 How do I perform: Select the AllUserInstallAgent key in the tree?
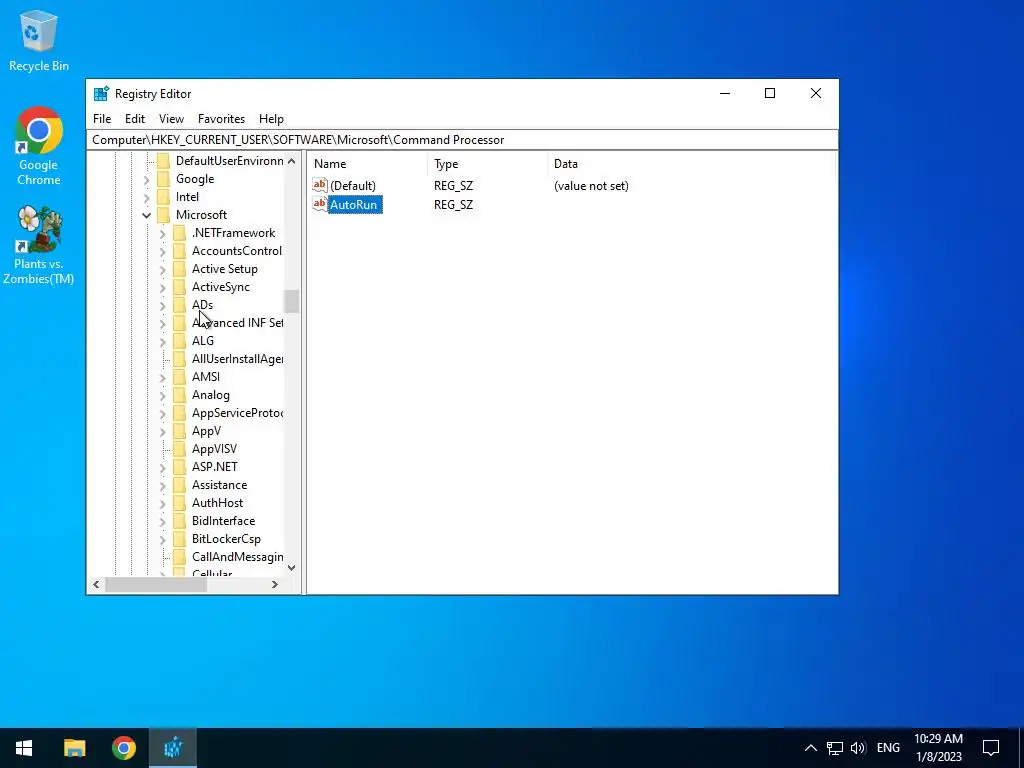(x=237, y=359)
